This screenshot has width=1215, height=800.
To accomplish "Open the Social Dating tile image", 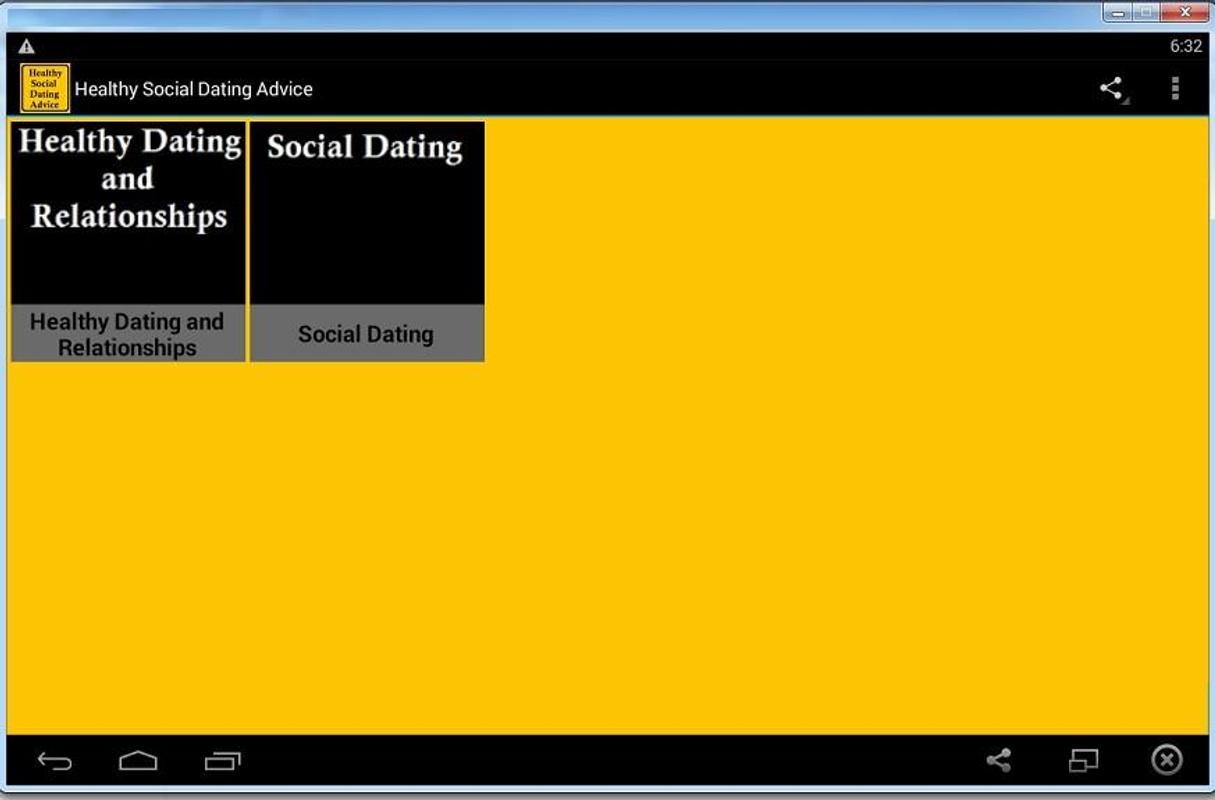I will (367, 213).
